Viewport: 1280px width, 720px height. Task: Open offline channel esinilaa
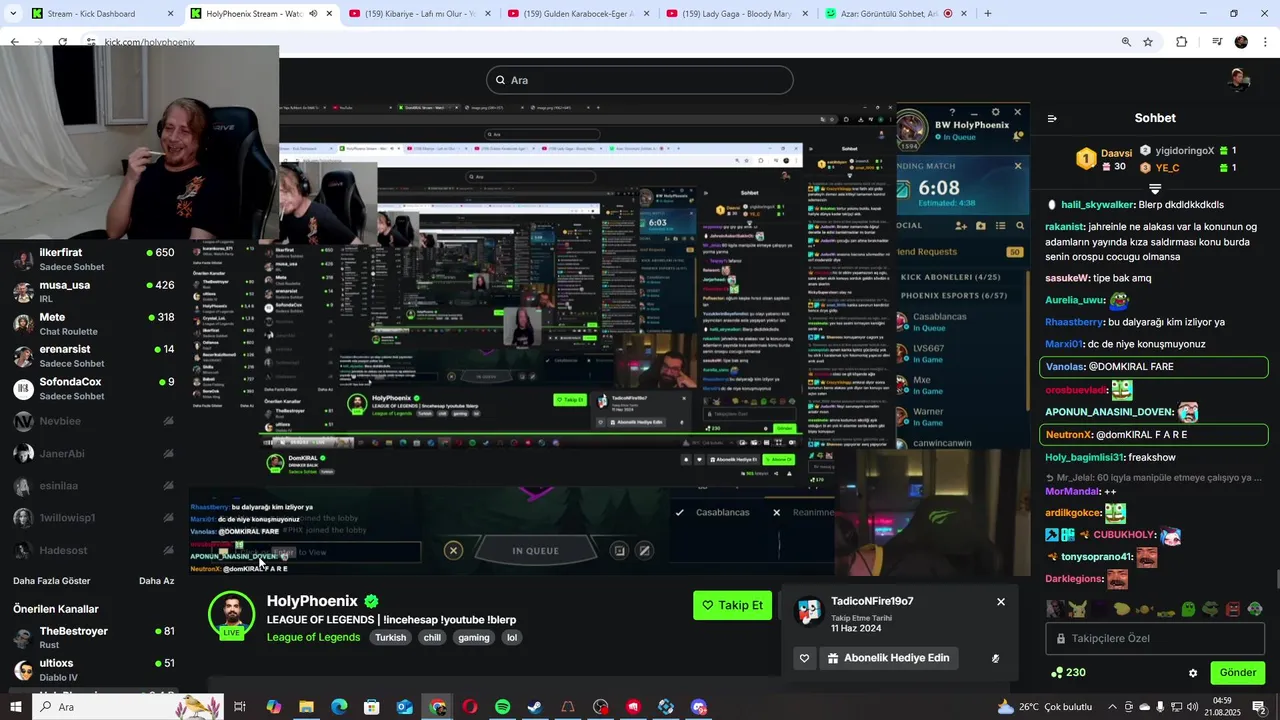coord(94,485)
